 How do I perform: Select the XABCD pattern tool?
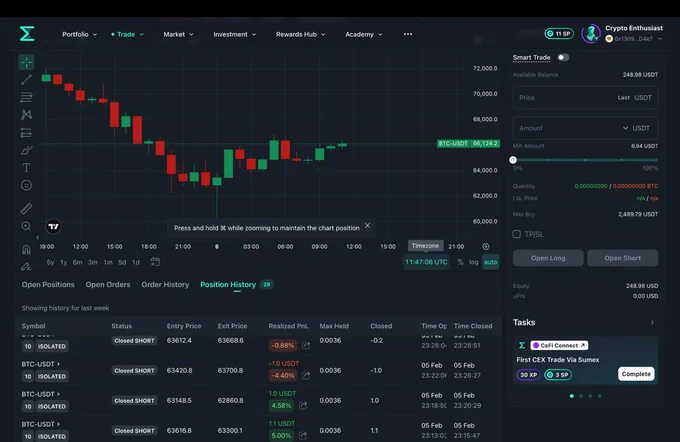pyautogui.click(x=26, y=115)
